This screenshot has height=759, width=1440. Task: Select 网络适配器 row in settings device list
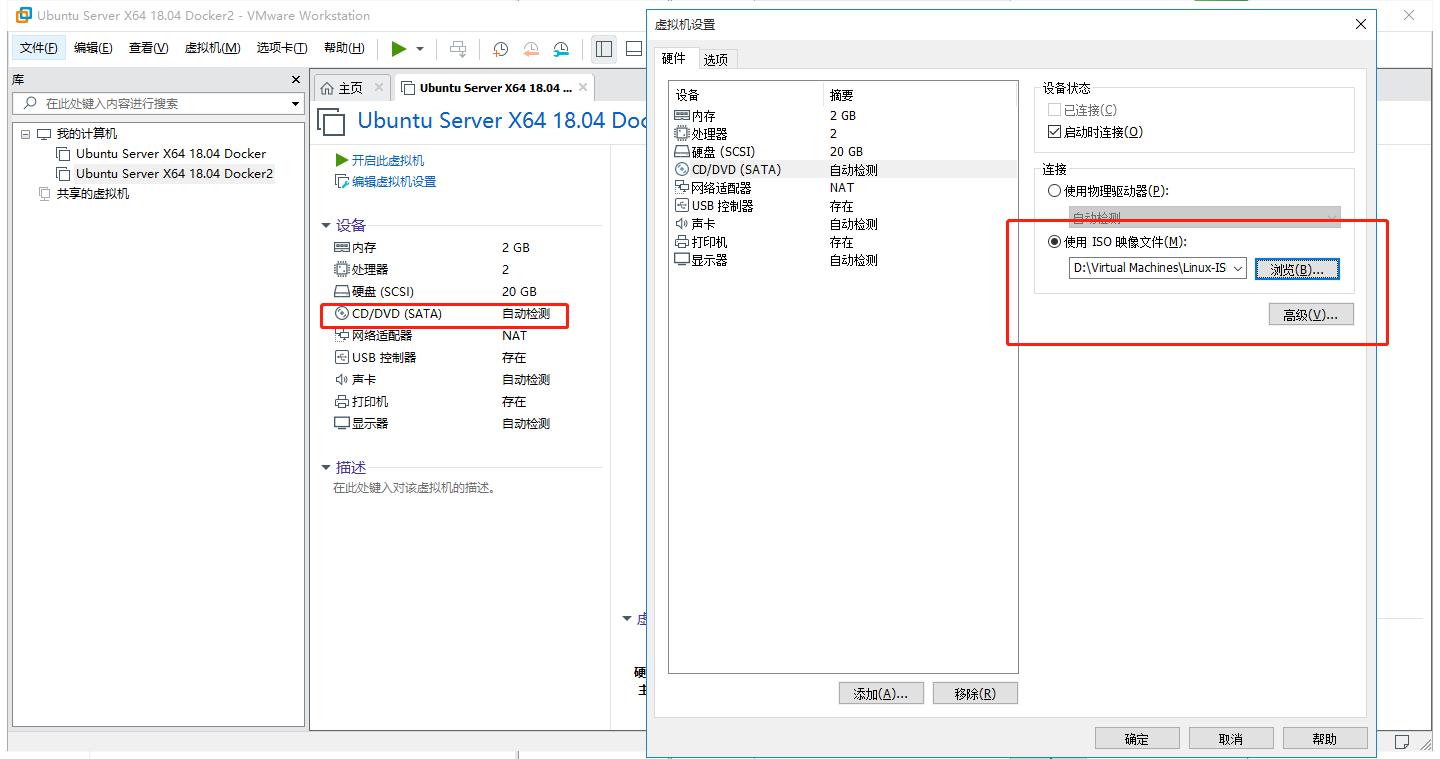pos(843,188)
